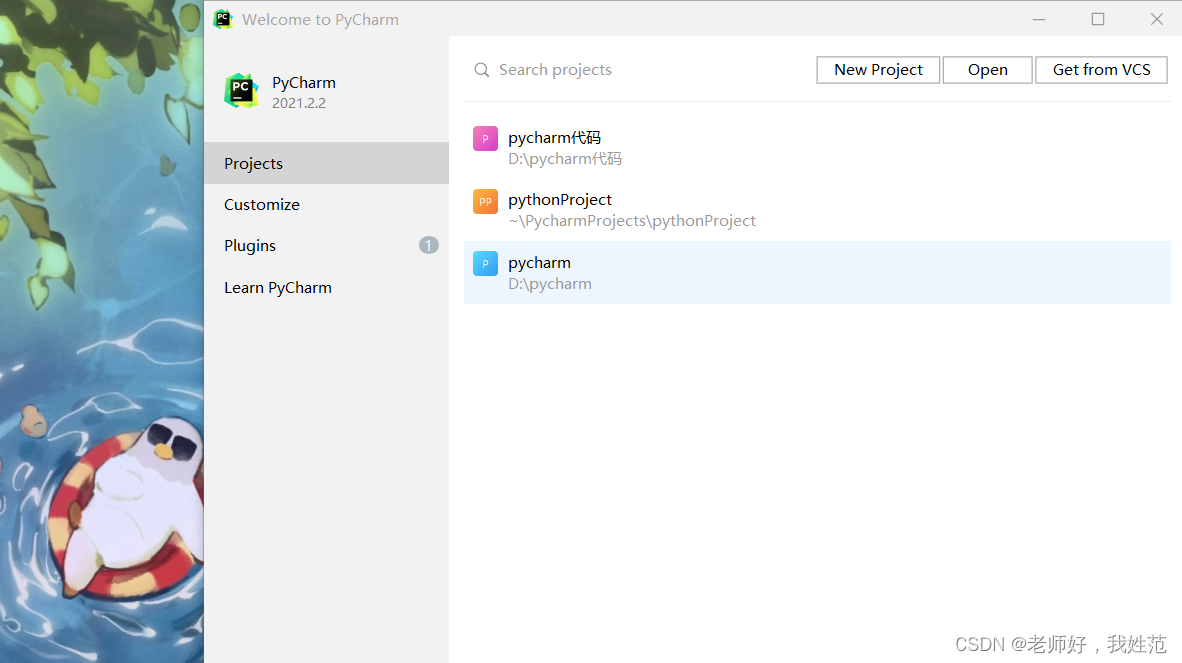Screen dimensions: 1182x663
Task: Click the PyCharm name label in sidebar
Action: pos(304,82)
